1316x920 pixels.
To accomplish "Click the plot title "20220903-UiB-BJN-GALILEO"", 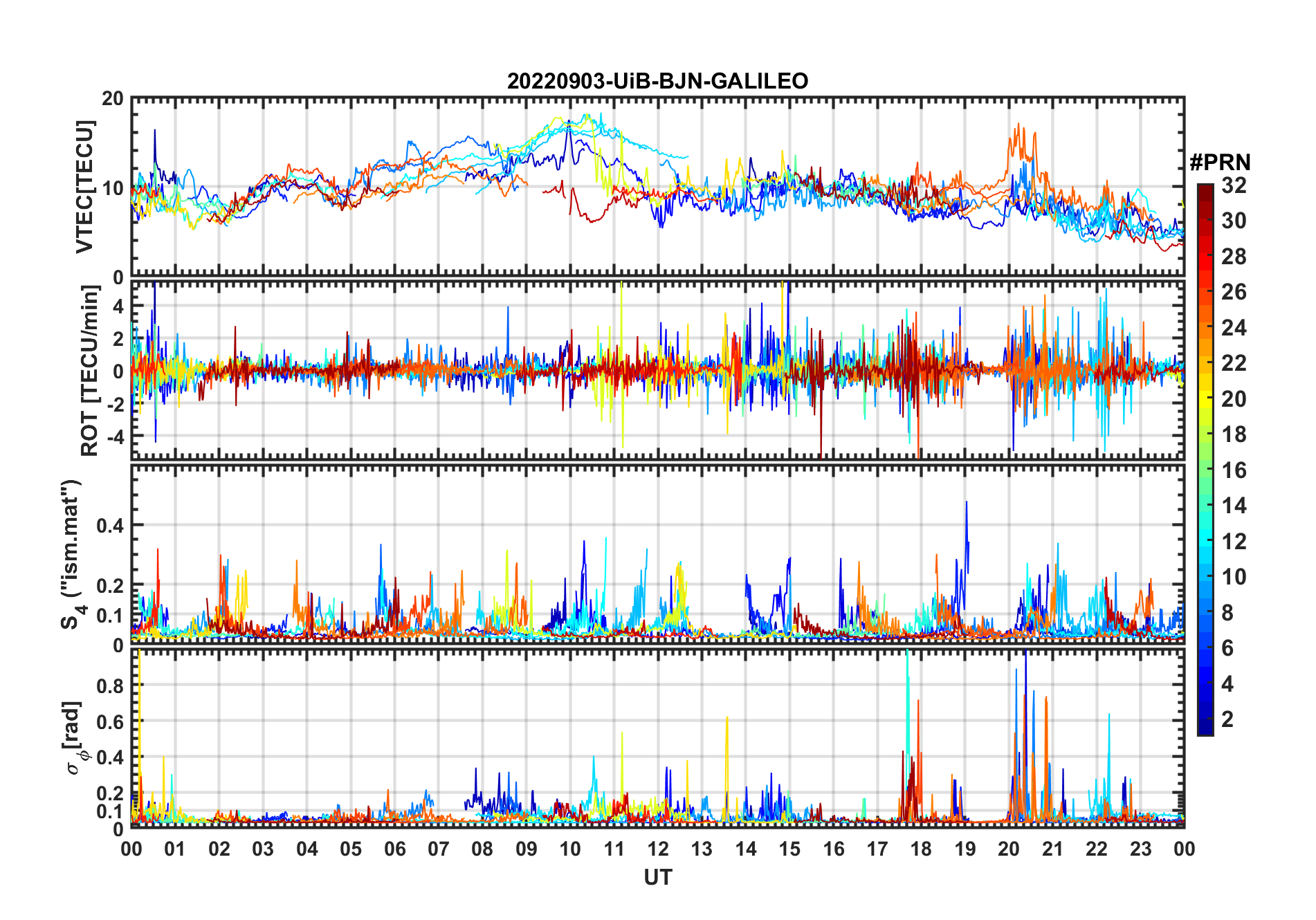I will 657,82.
